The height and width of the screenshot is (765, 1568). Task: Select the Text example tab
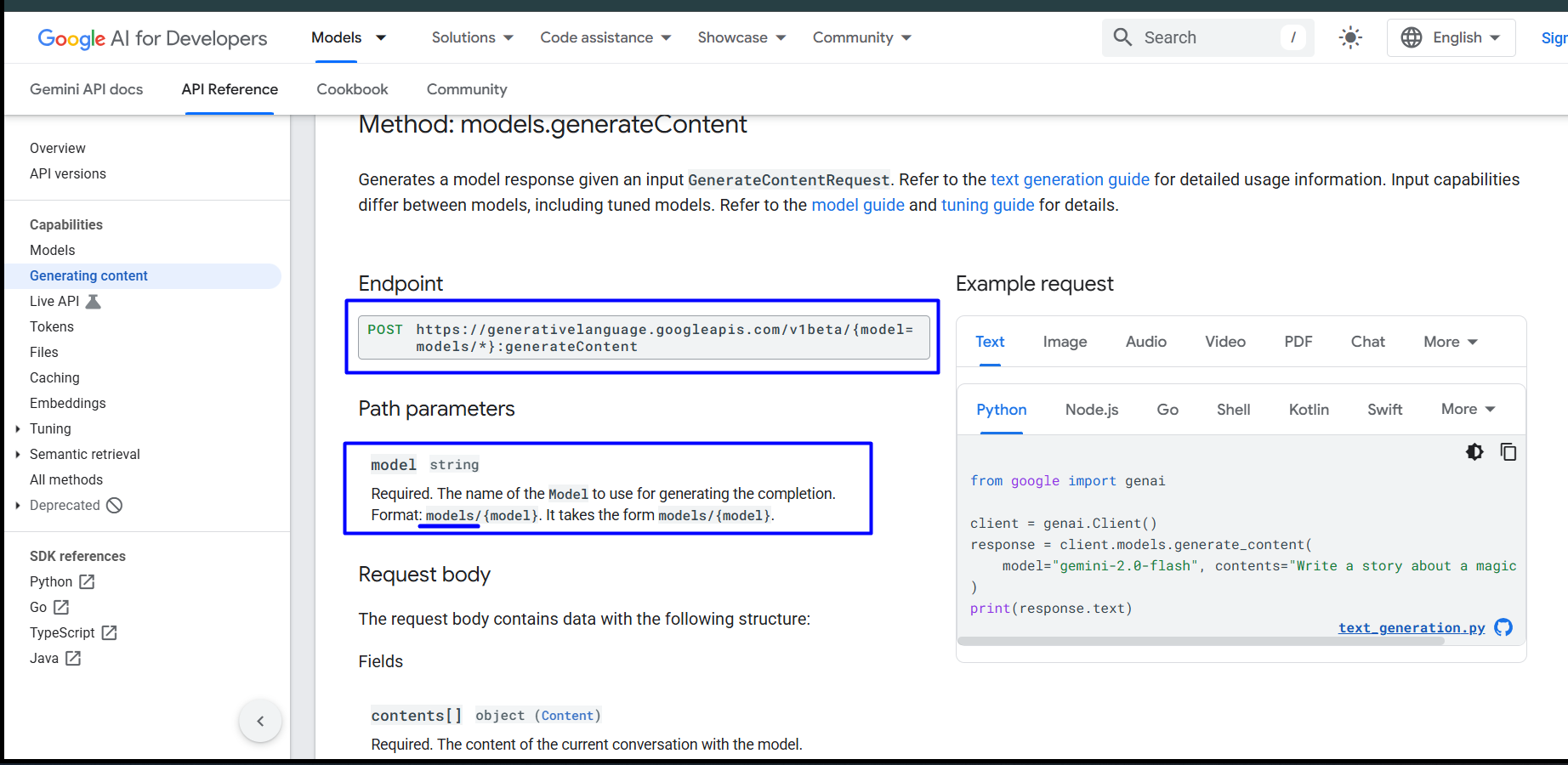990,342
